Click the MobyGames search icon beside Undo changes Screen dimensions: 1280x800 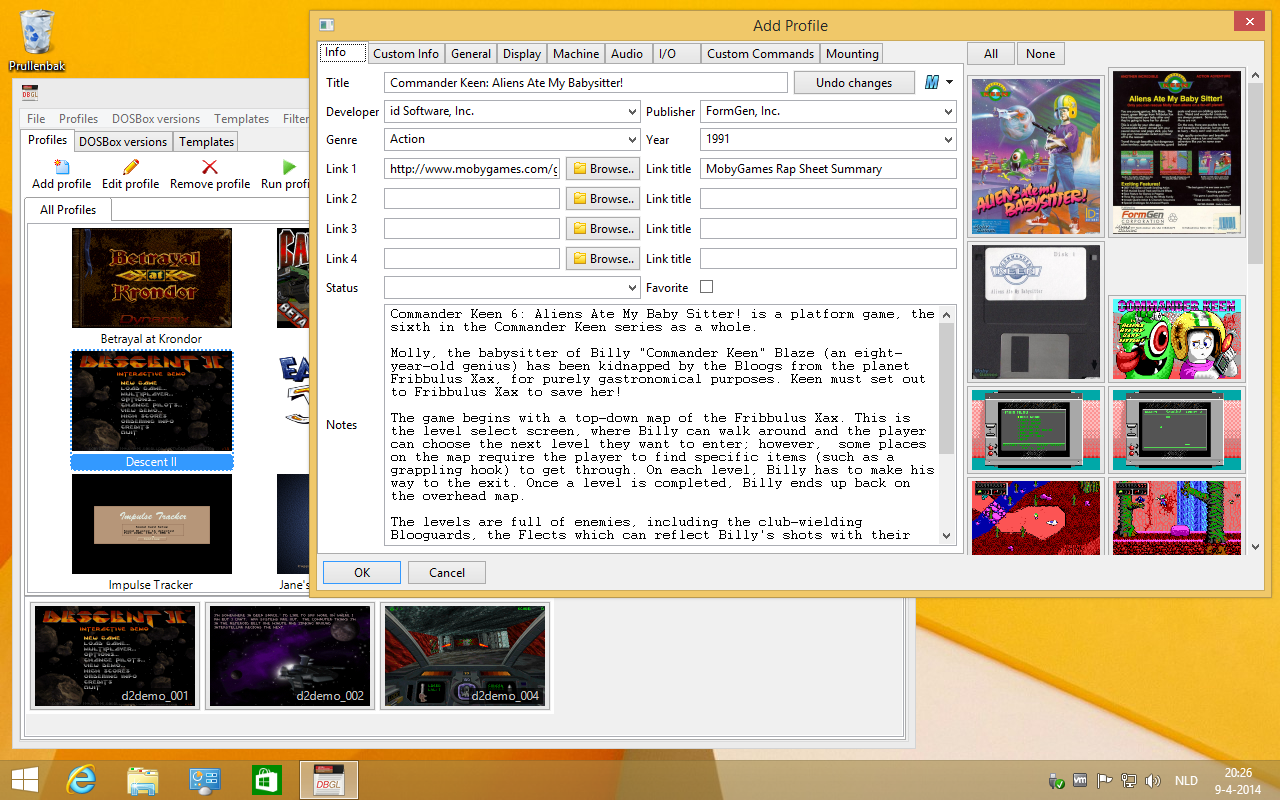tap(932, 82)
